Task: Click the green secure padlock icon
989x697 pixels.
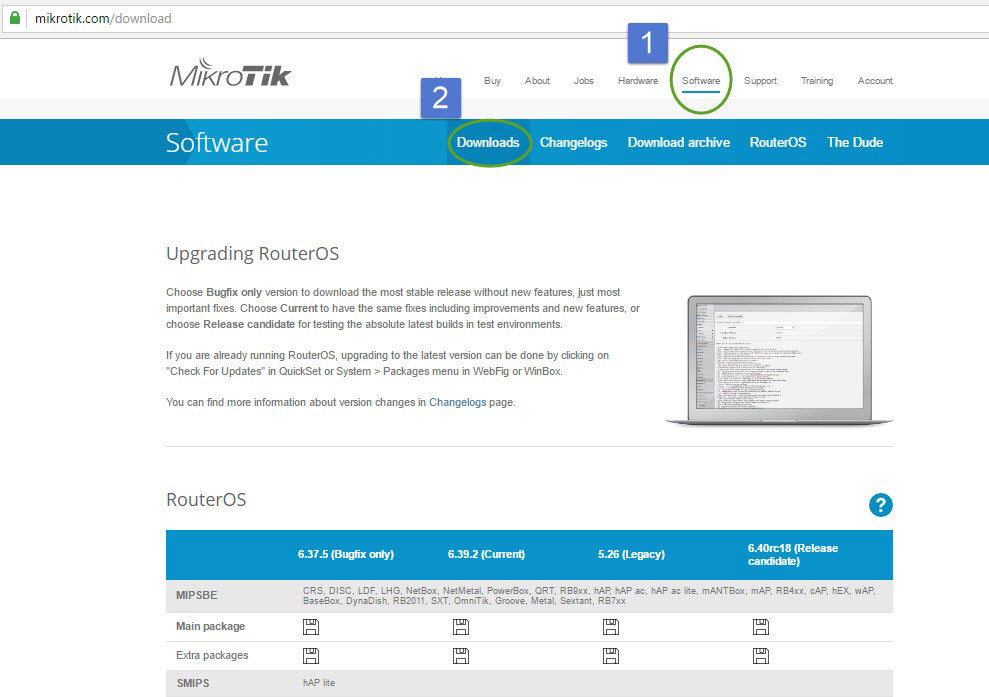Action: [x=15, y=18]
